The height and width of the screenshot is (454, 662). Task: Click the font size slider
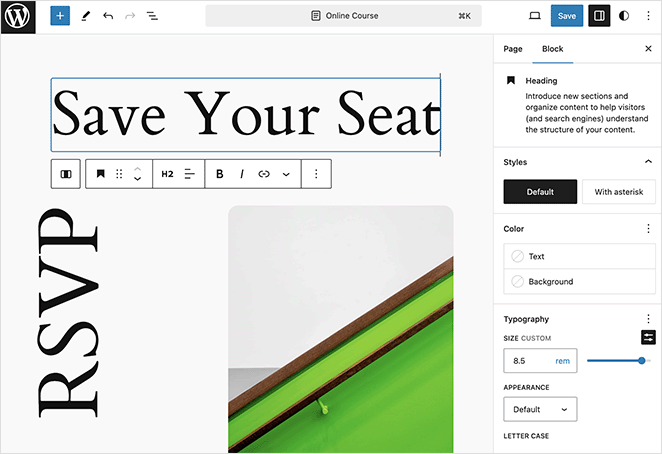pos(618,360)
